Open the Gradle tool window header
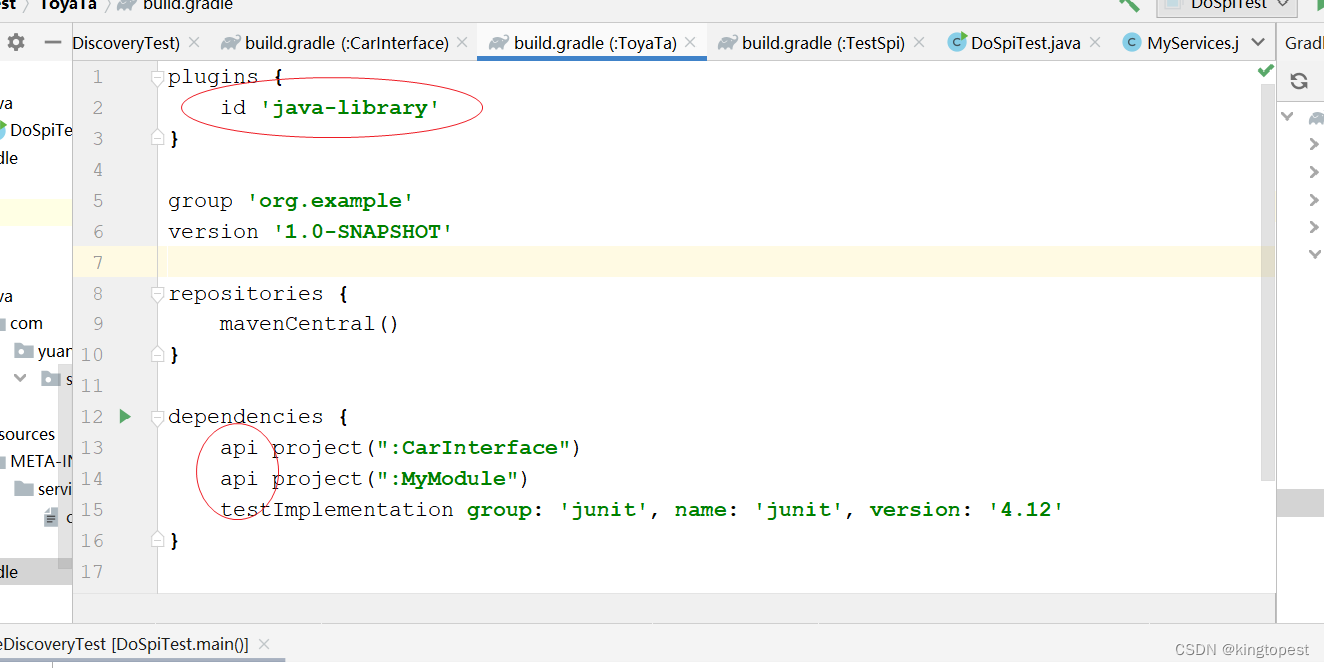 1304,43
